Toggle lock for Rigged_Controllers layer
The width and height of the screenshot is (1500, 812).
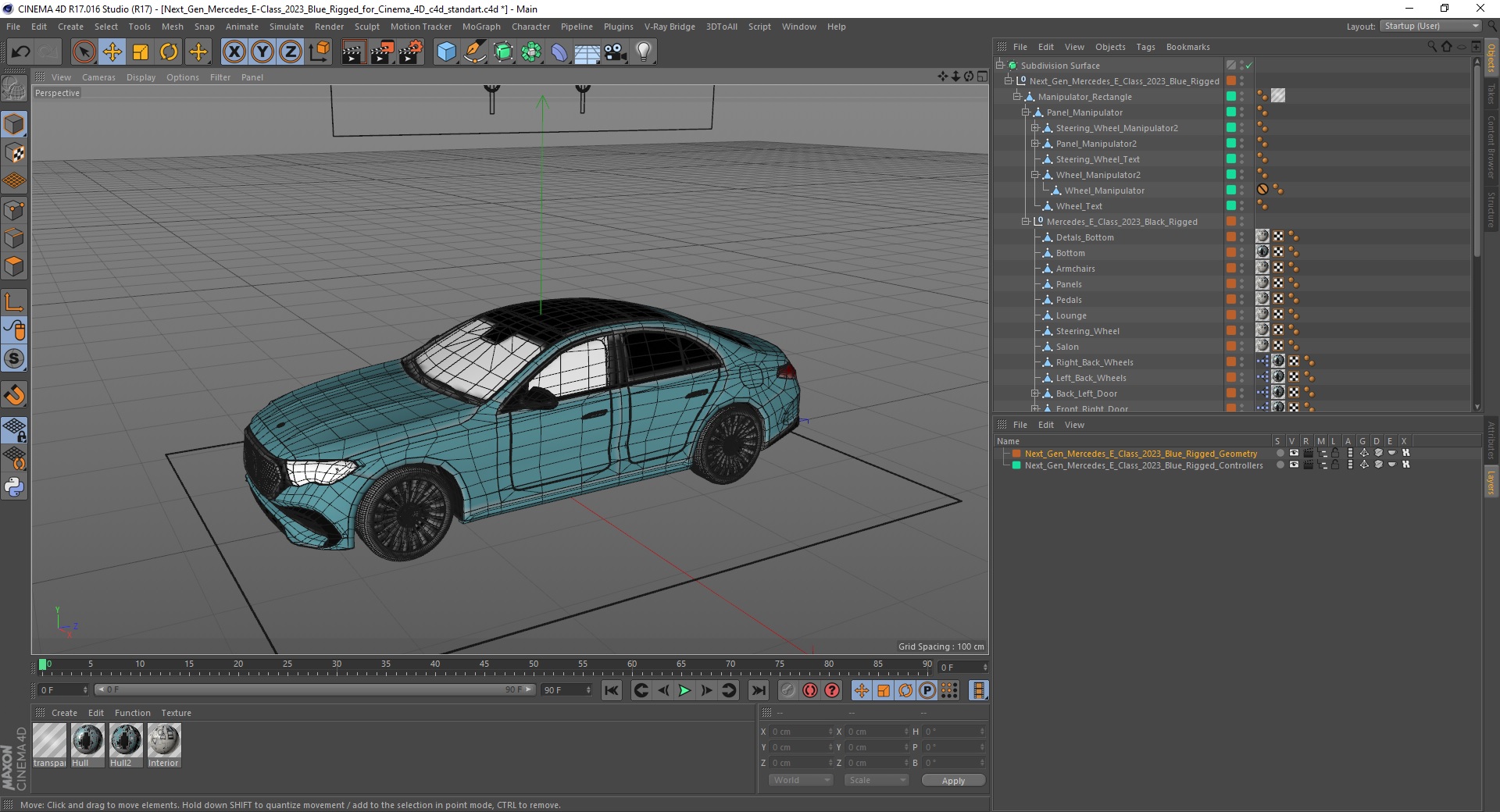[x=1336, y=465]
